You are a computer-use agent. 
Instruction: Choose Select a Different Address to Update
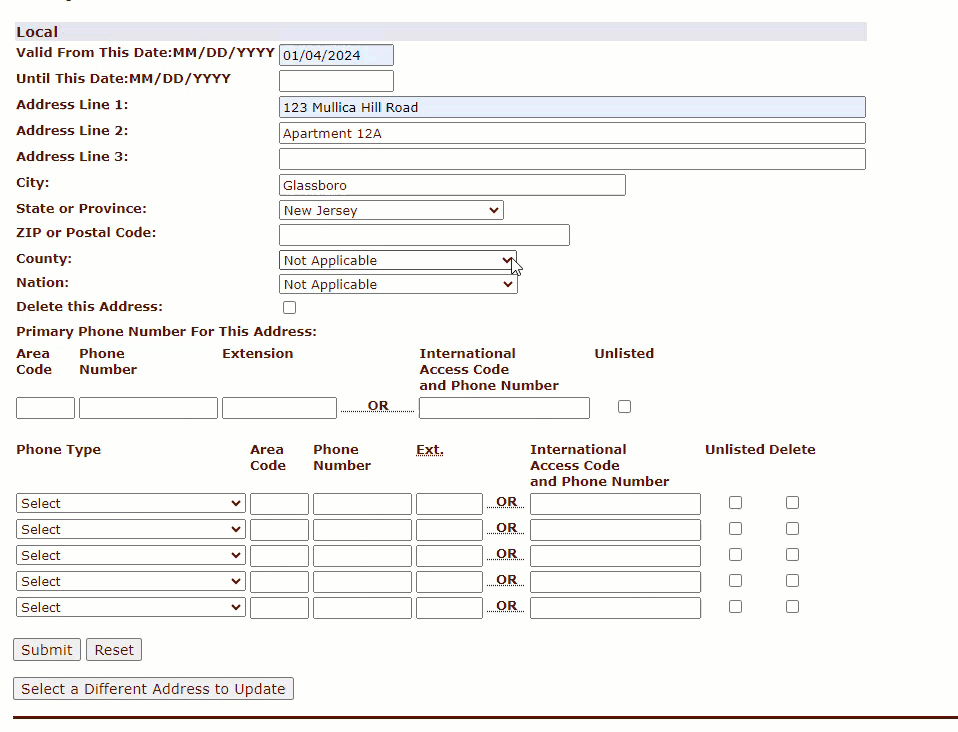click(153, 689)
